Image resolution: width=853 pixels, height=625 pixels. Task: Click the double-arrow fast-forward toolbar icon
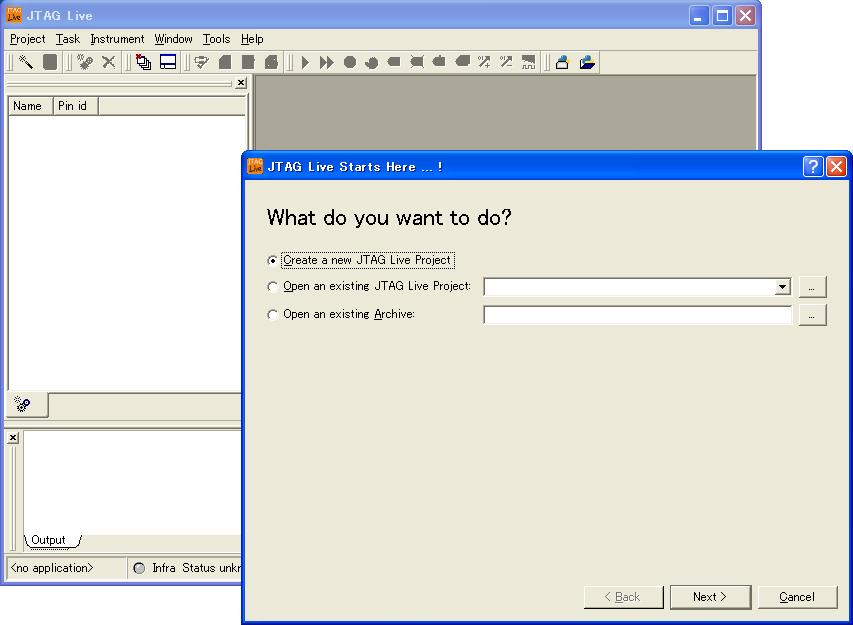coord(326,62)
